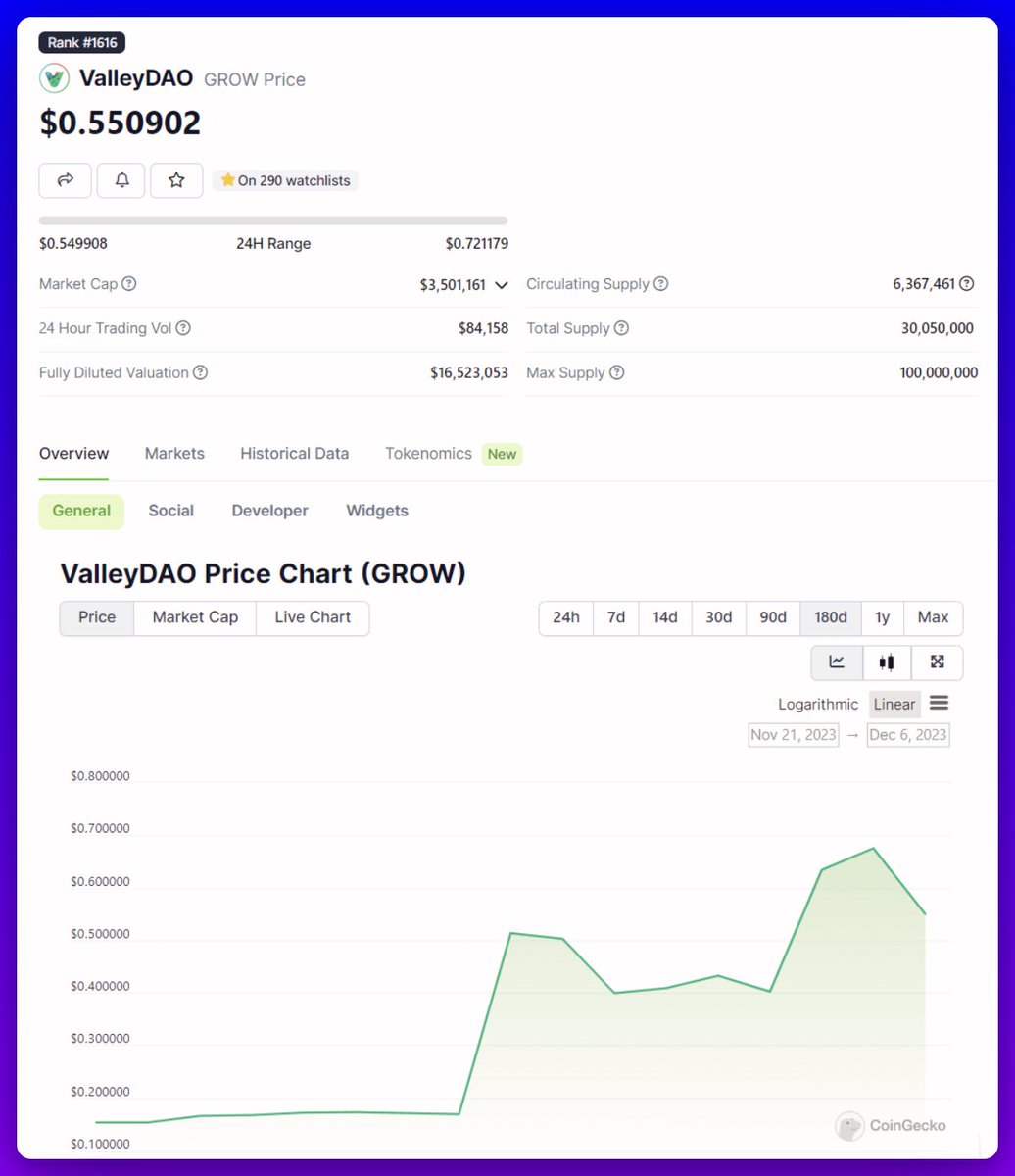The height and width of the screenshot is (1176, 1015).
Task: Select the Social sub-tab
Action: click(171, 511)
